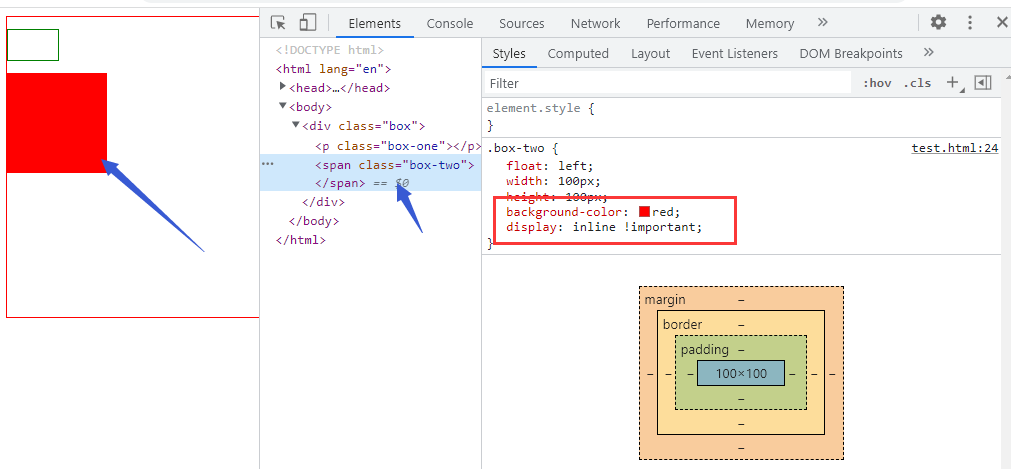Open the Network tab
The image size is (1011, 469).
coord(595,24)
